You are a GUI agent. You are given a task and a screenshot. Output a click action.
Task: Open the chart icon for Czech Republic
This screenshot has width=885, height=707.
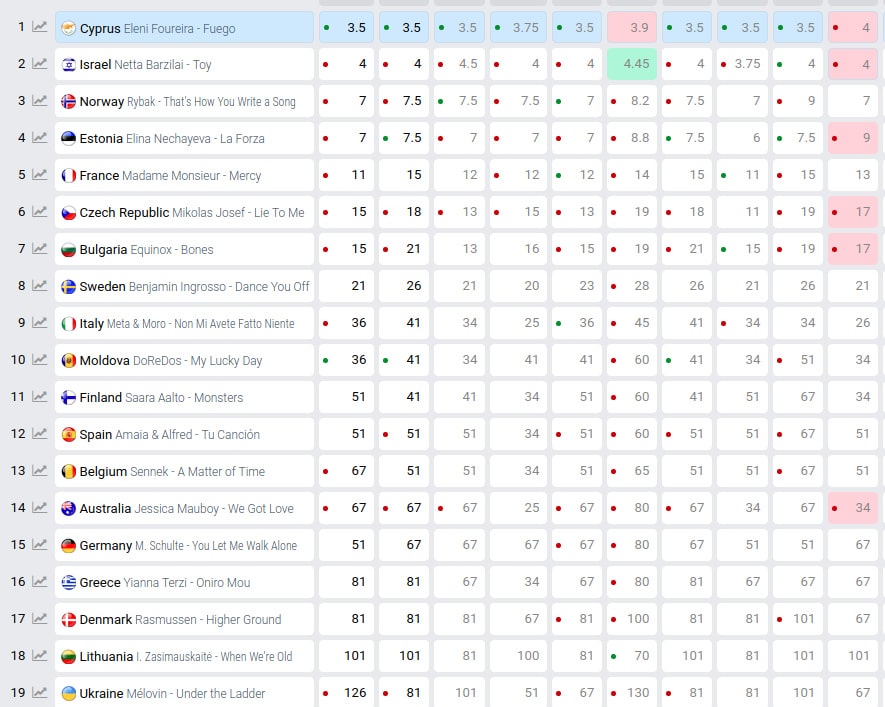(40, 212)
